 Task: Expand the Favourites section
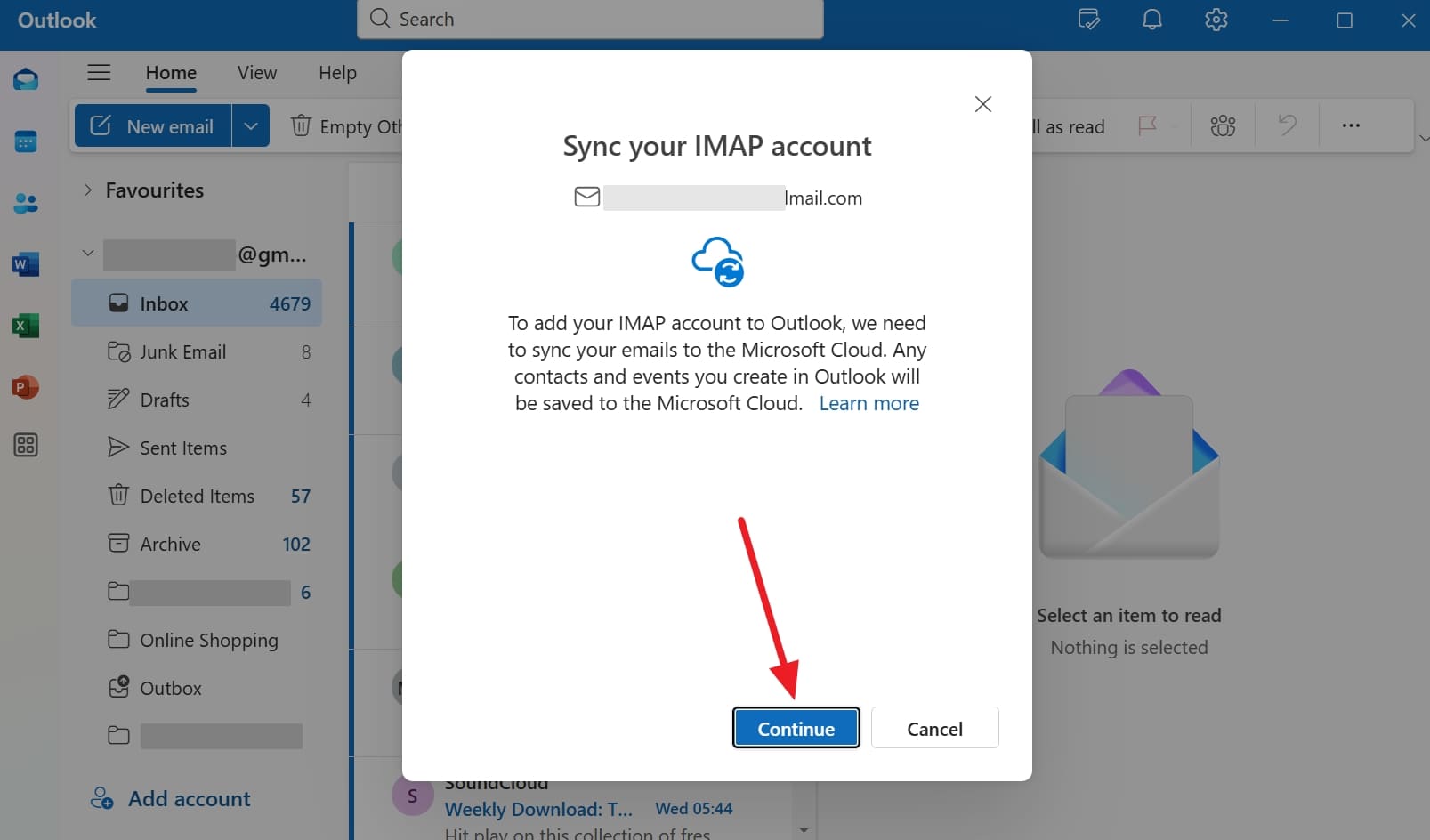tap(87, 190)
